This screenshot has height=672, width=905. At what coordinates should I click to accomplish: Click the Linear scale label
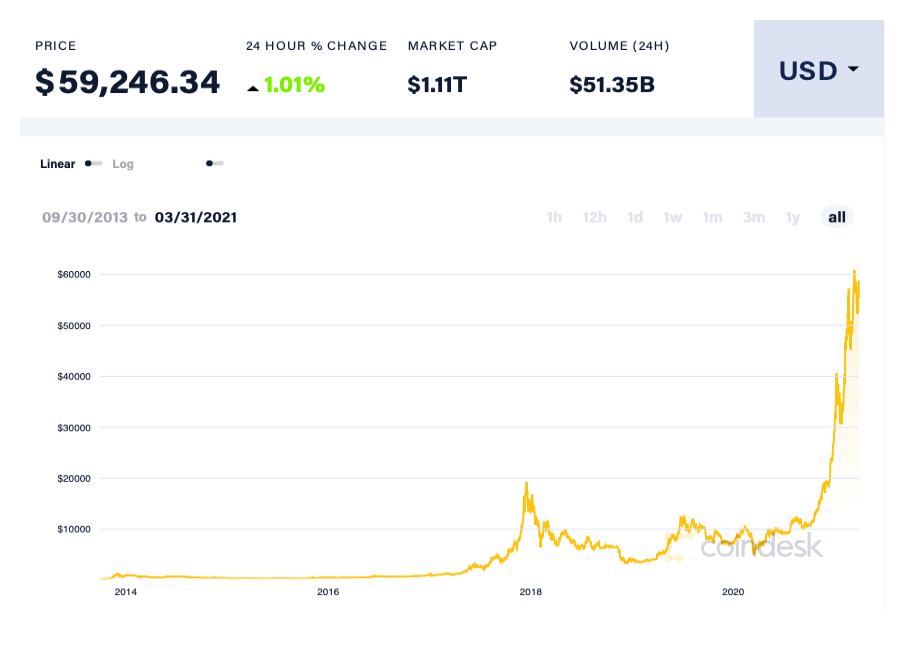[x=57, y=164]
